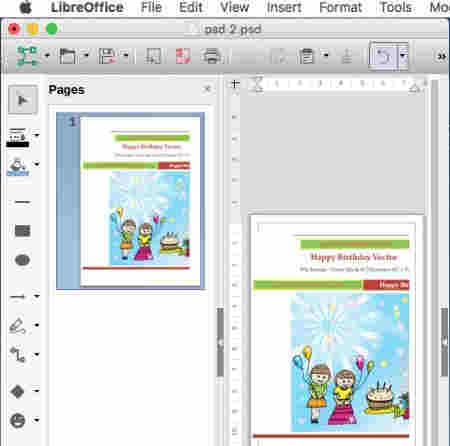
Task: Click the Open file folder icon
Action: coord(67,56)
